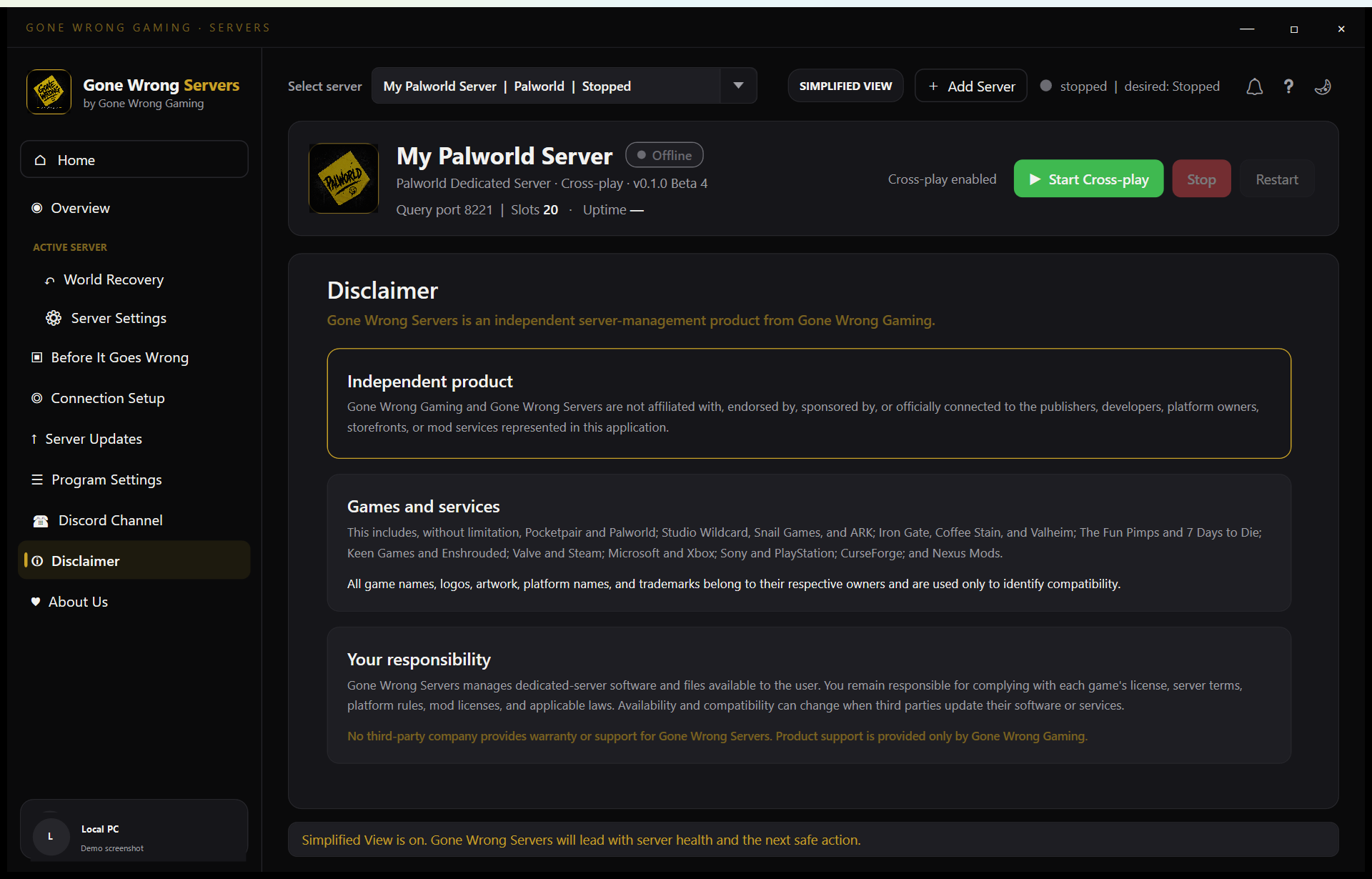Image resolution: width=1372 pixels, height=879 pixels.
Task: Toggle dark mode moon icon
Action: [x=1323, y=86]
